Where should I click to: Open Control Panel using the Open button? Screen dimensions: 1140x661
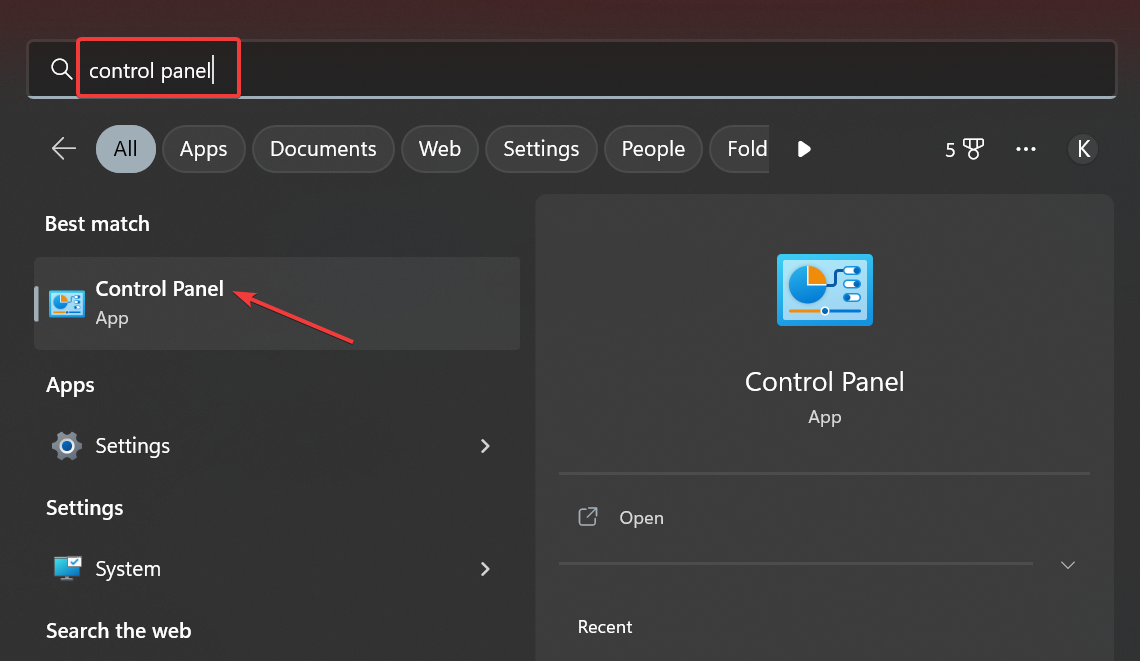(641, 518)
